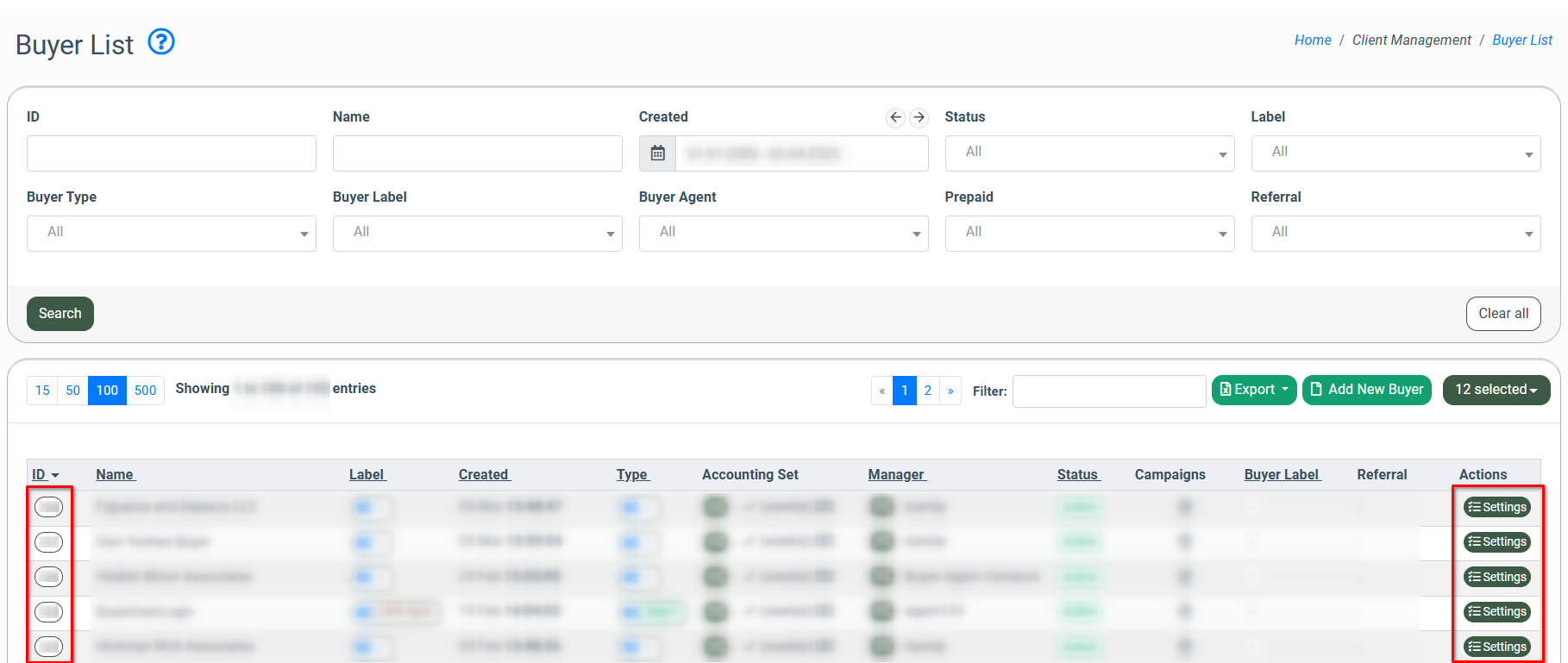This screenshot has width=1568, height=663.
Task: Expand the Status filter dropdown
Action: tap(1088, 153)
